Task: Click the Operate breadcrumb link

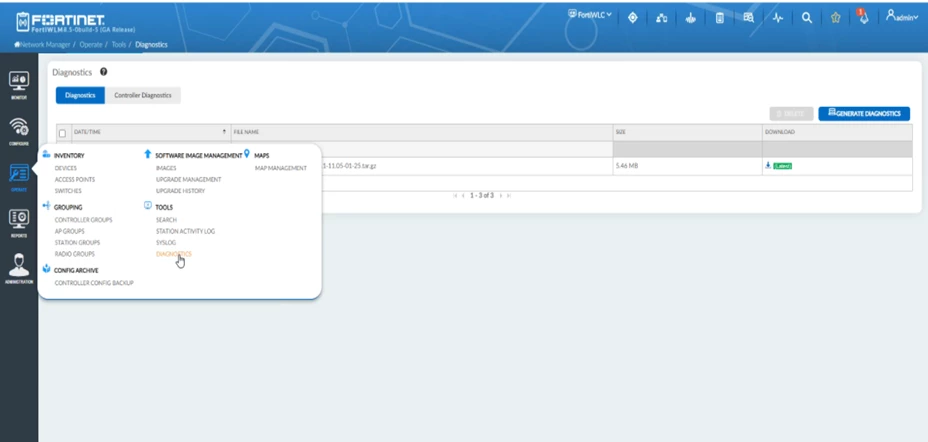Action: pos(91,44)
